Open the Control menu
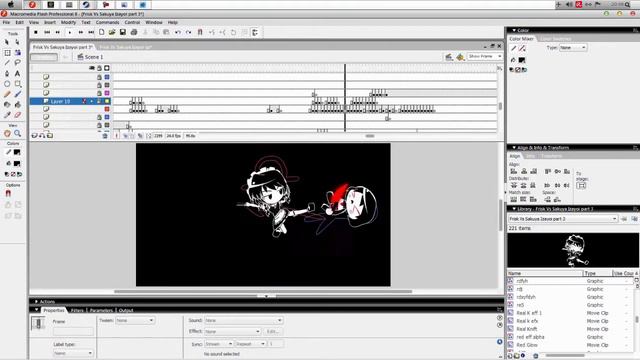 click(132, 22)
